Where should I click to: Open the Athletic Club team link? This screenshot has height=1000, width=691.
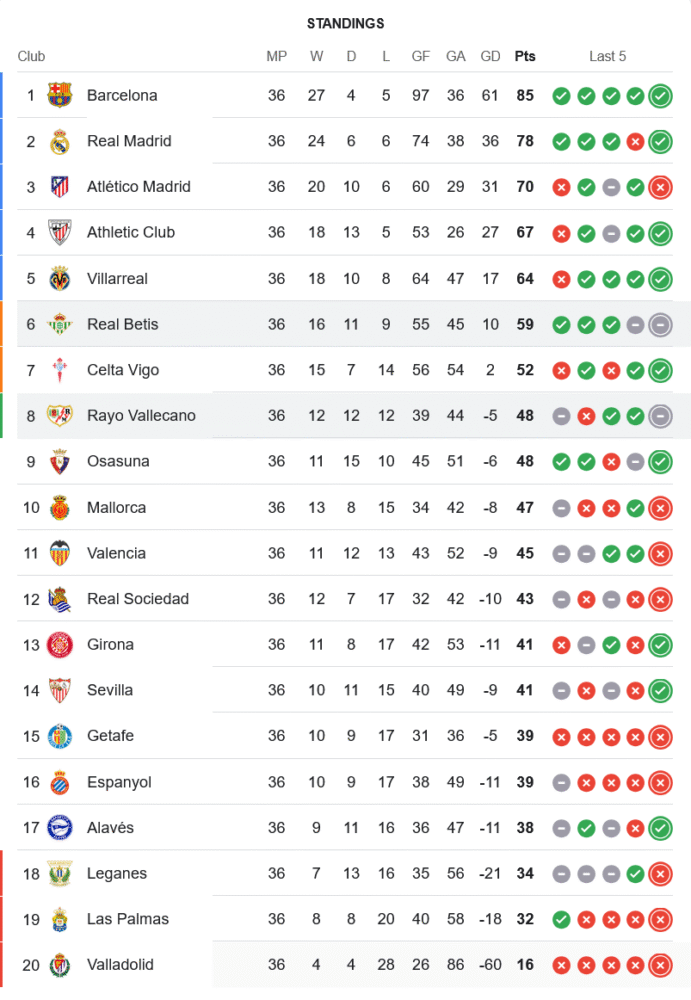(131, 233)
